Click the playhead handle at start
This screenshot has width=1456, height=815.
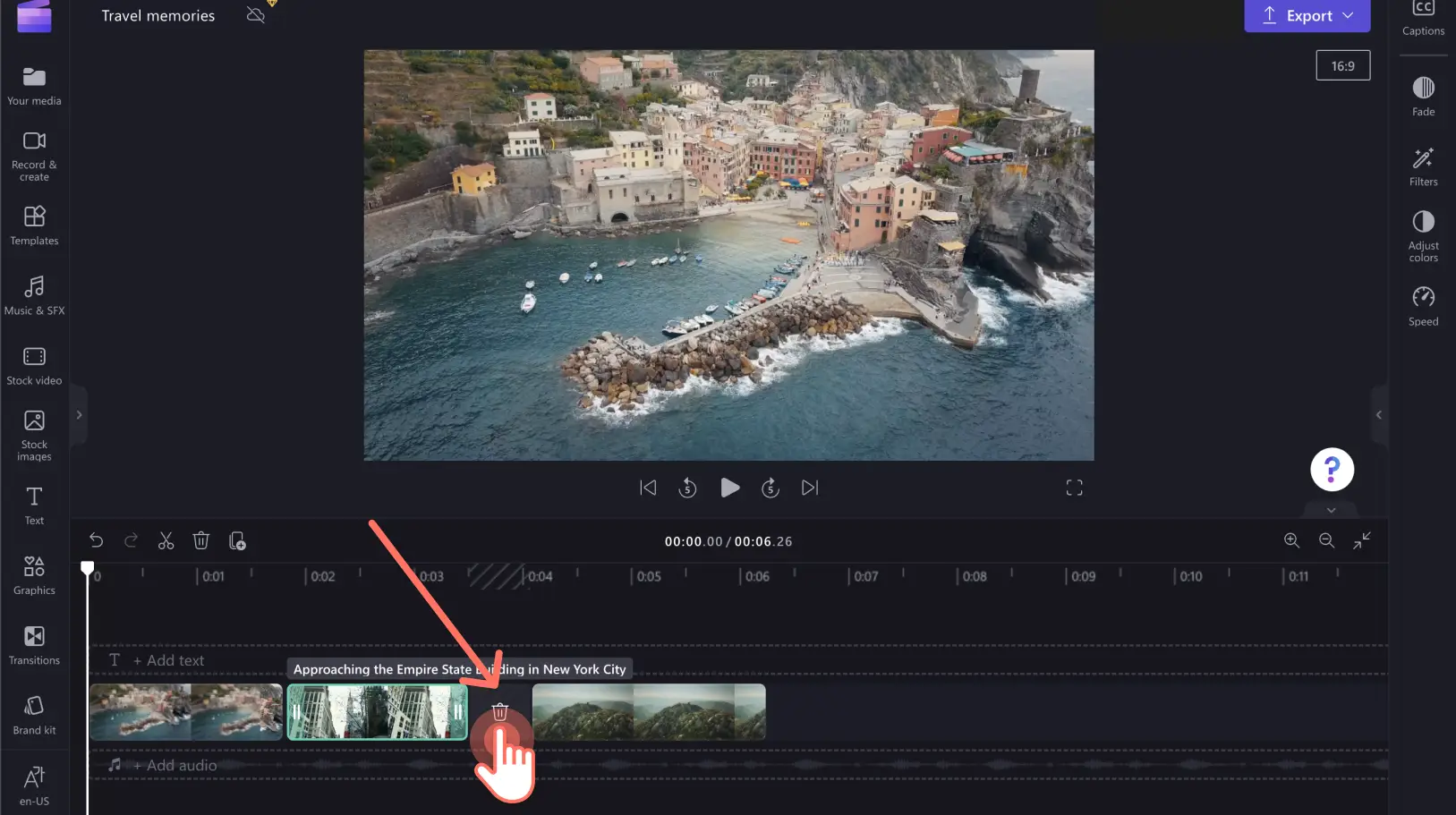(x=87, y=568)
